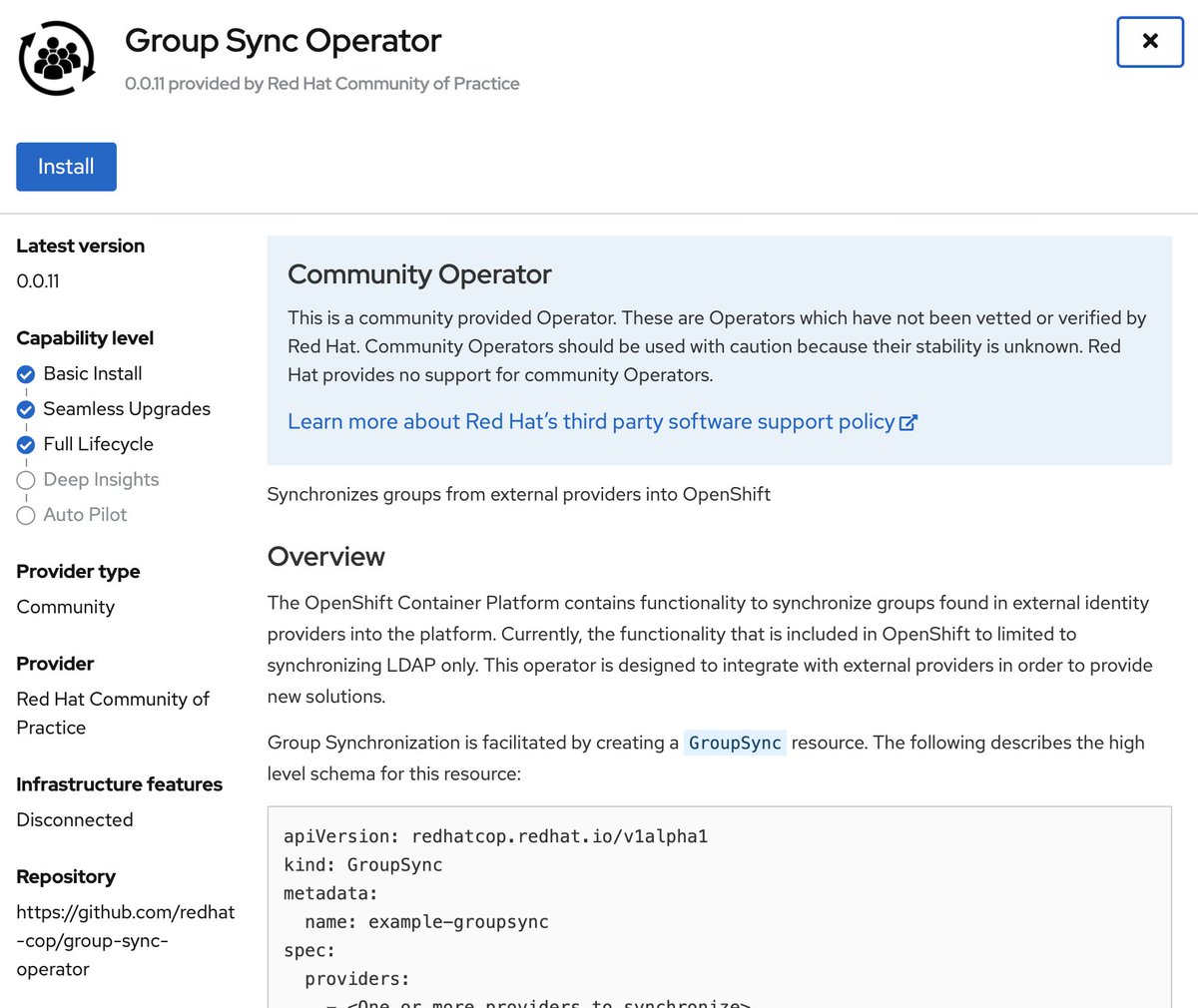Image resolution: width=1198 pixels, height=1008 pixels.
Task: Close the operator details panel
Action: 1150,42
